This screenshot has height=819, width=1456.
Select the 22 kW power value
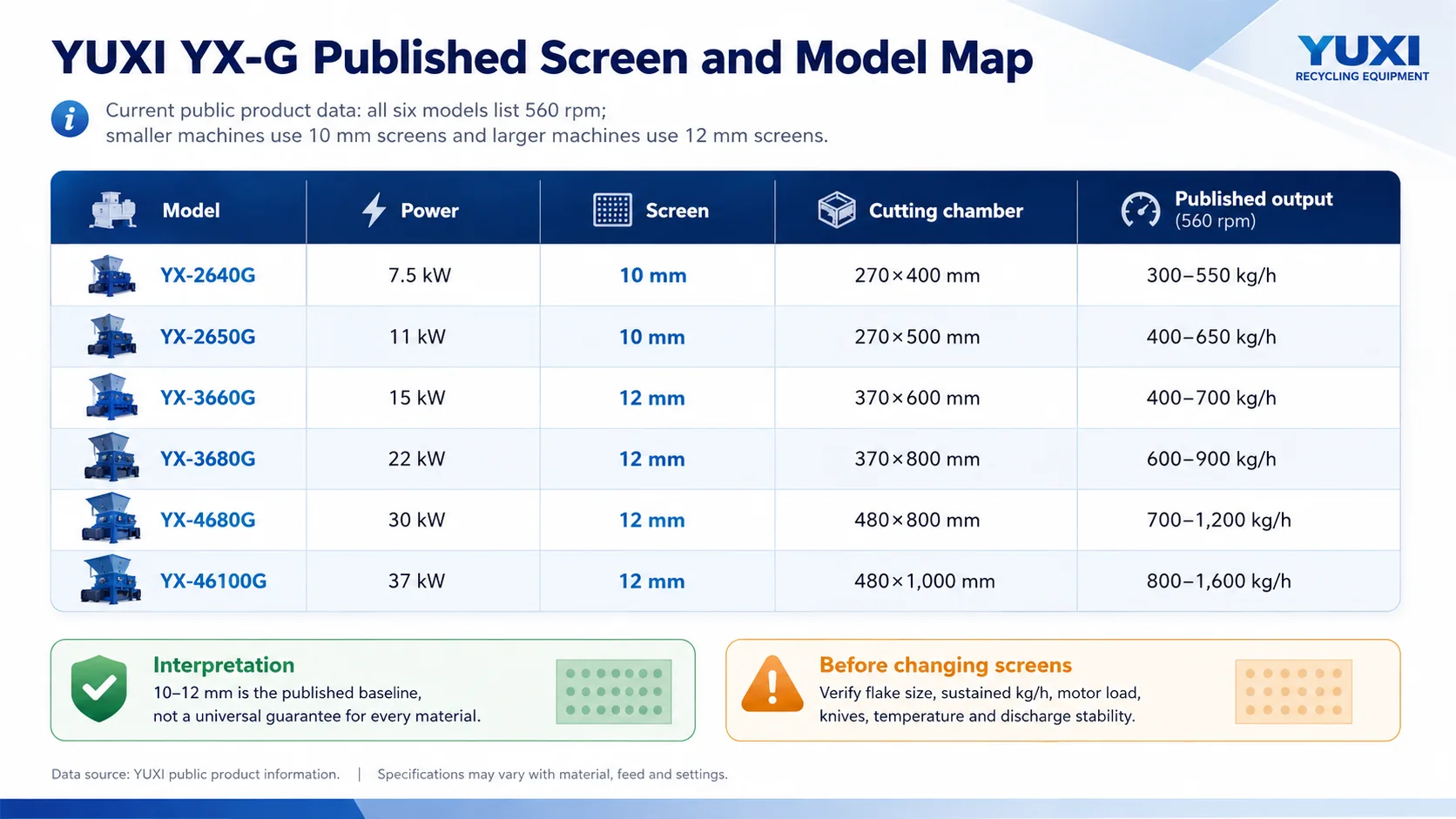coord(416,459)
